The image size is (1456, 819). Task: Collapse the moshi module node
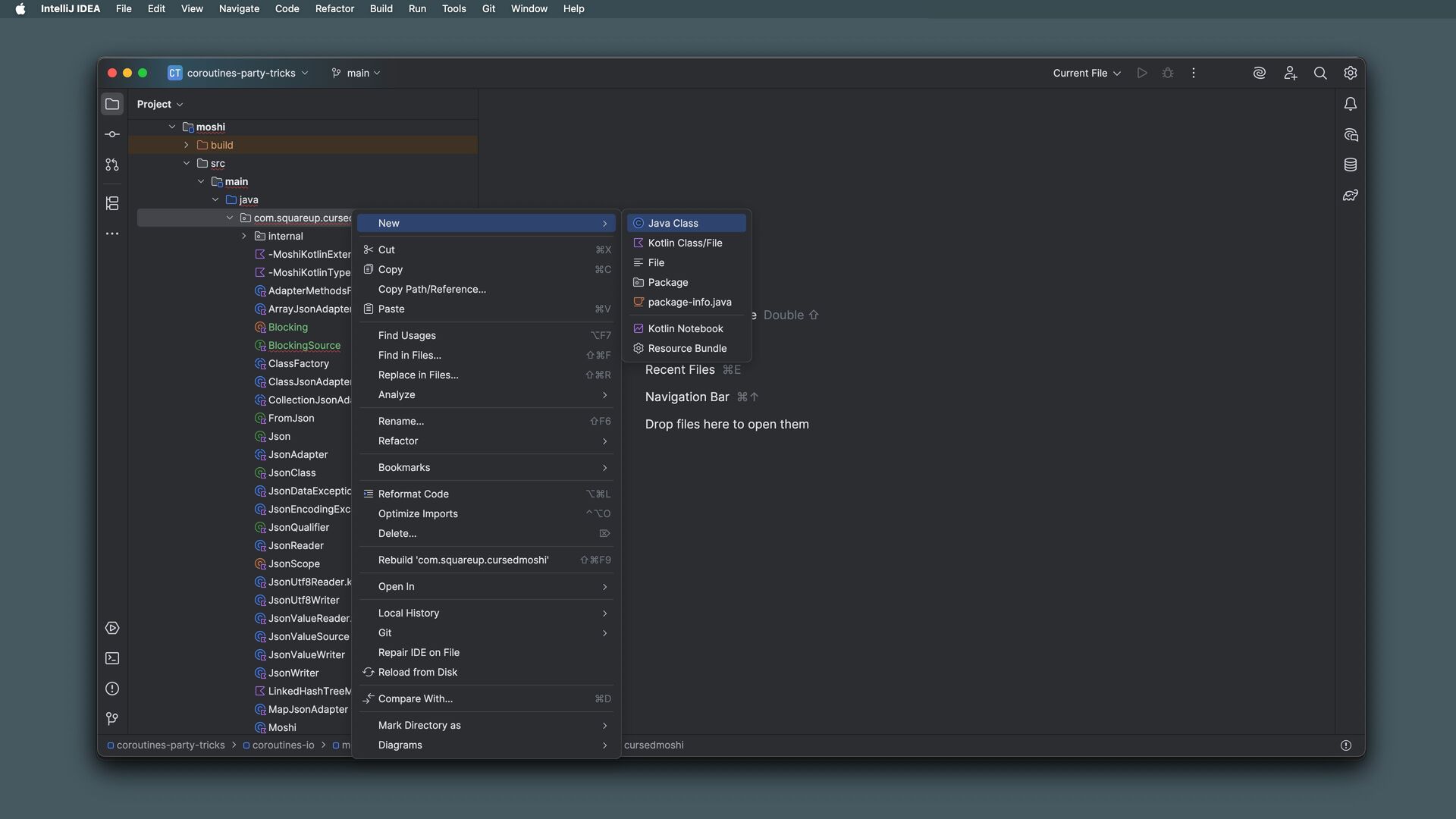click(172, 127)
